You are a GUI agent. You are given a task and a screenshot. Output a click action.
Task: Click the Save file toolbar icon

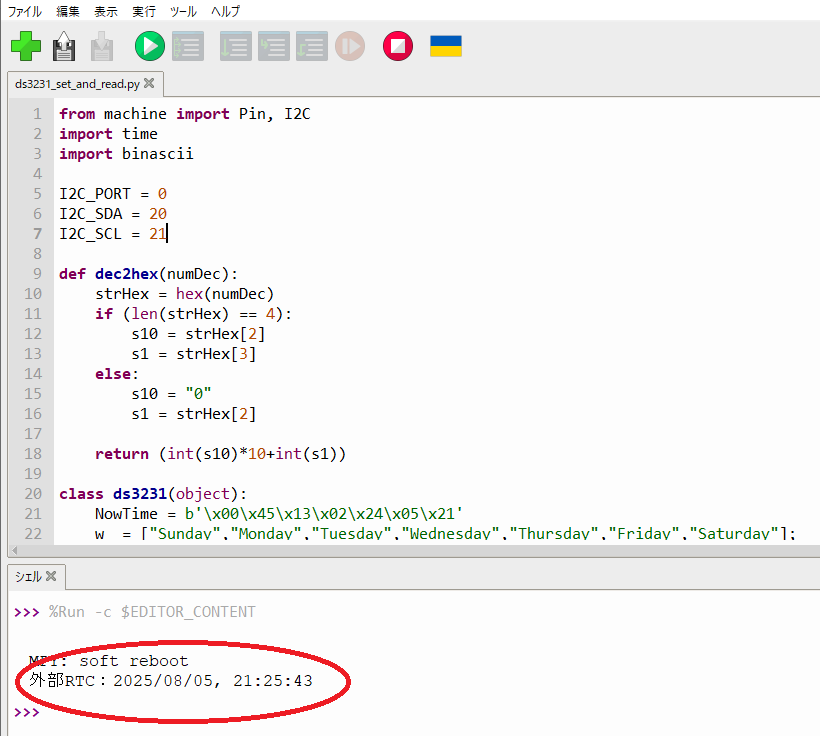(x=101, y=46)
